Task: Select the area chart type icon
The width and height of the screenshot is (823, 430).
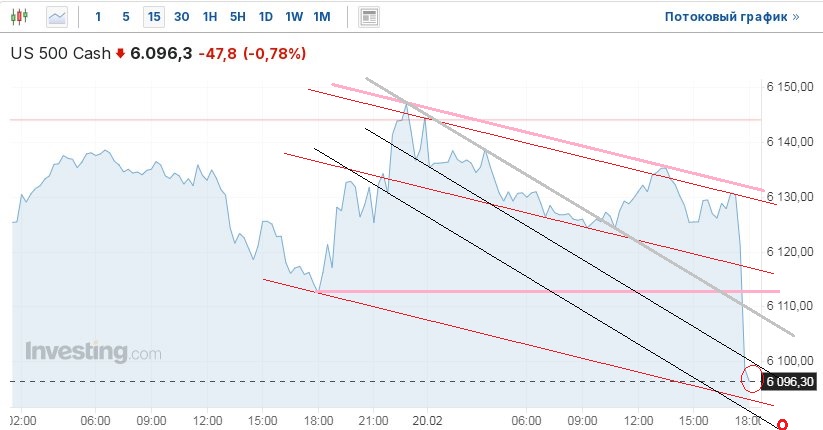Action: [58, 17]
